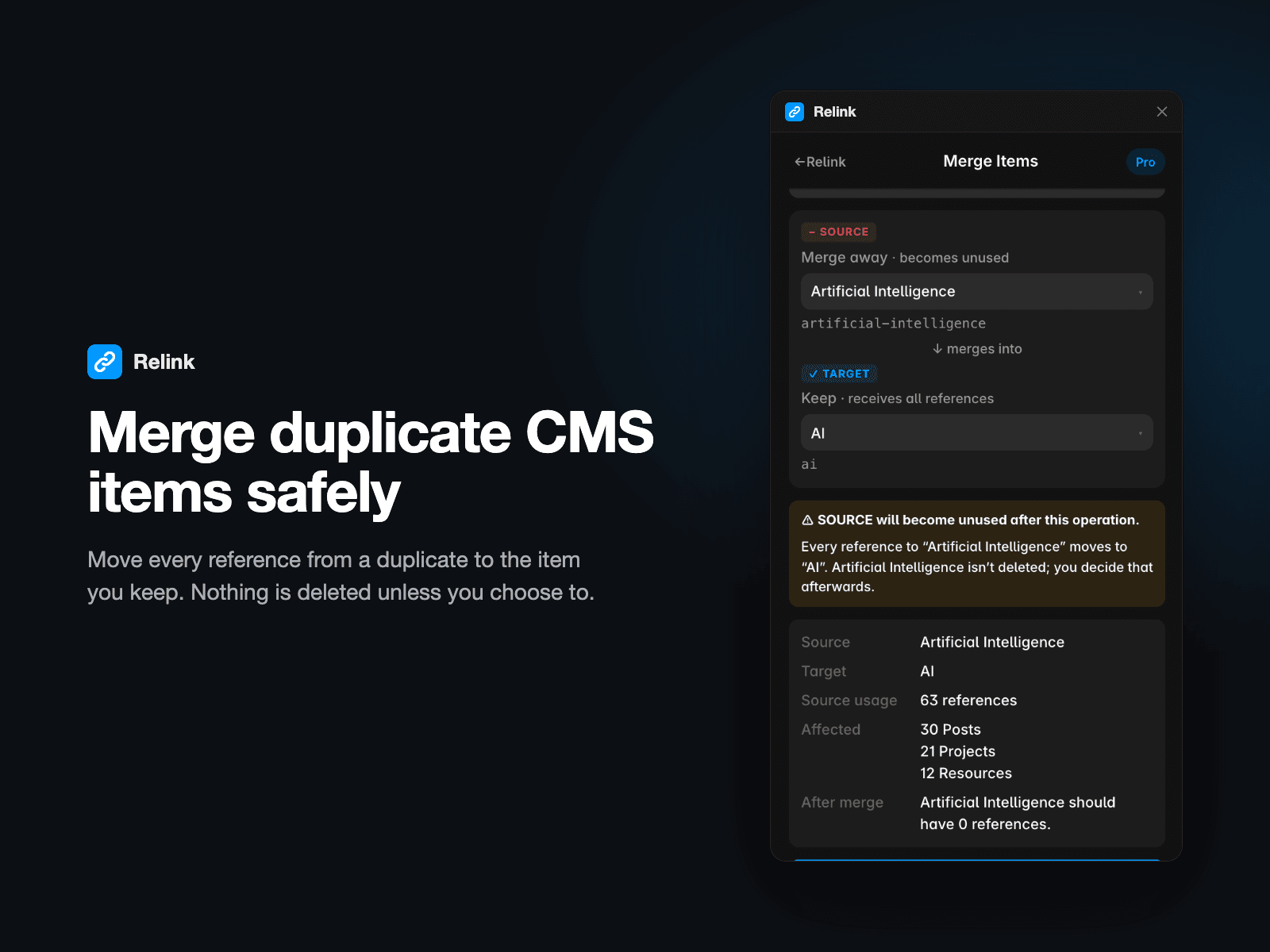Image resolution: width=1270 pixels, height=952 pixels.
Task: Click the "63 references" value
Action: [x=968, y=701]
